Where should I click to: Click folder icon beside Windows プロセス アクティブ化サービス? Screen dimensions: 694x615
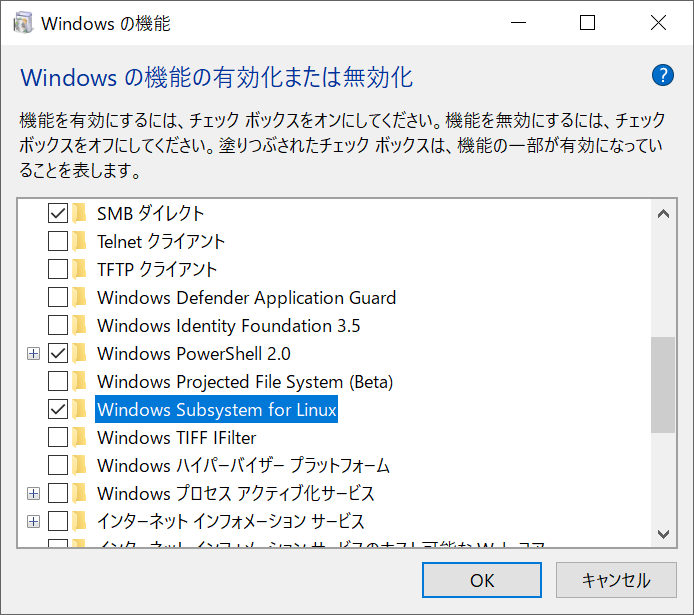pos(79,493)
